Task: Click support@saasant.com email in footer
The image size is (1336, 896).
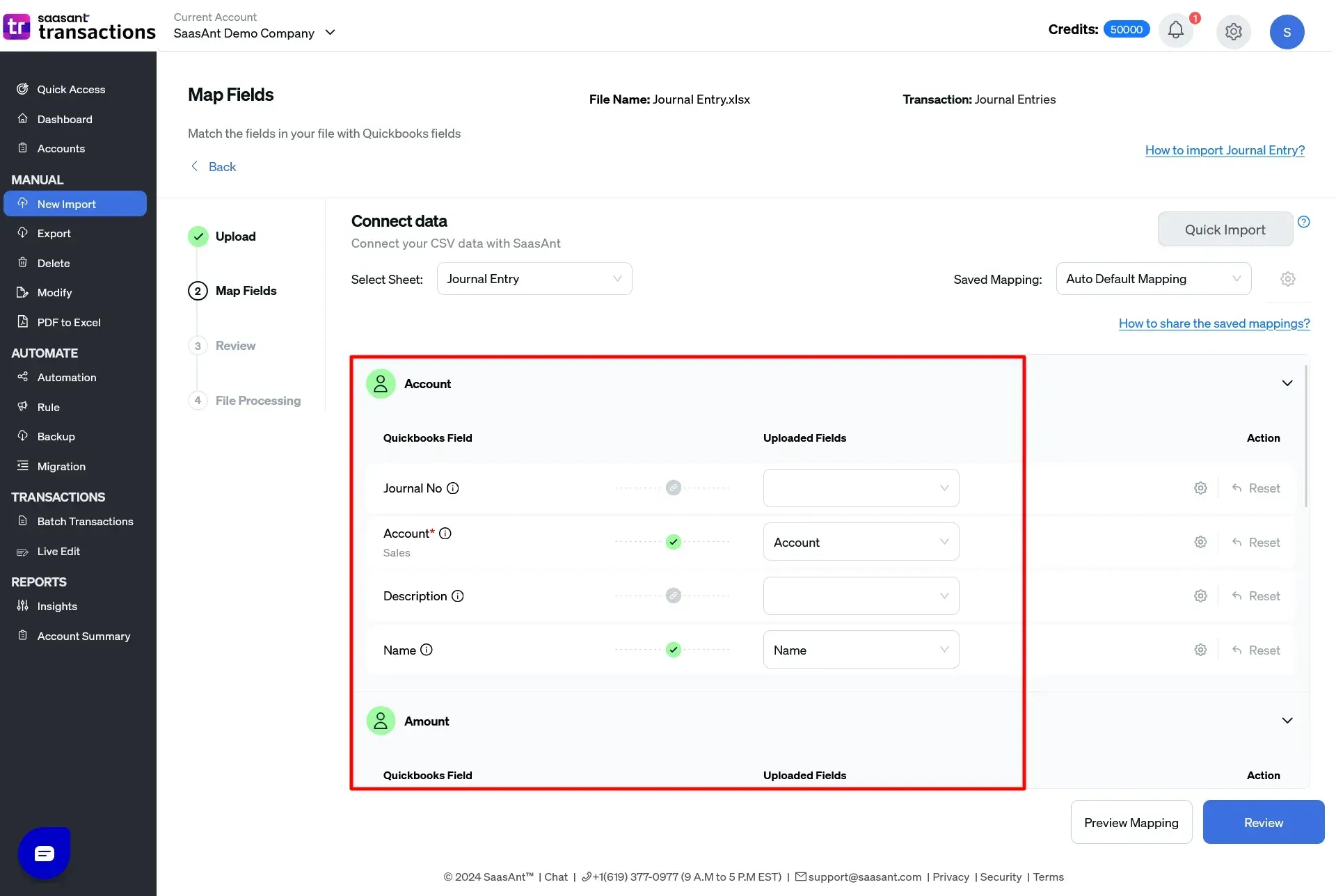Action: 864,877
